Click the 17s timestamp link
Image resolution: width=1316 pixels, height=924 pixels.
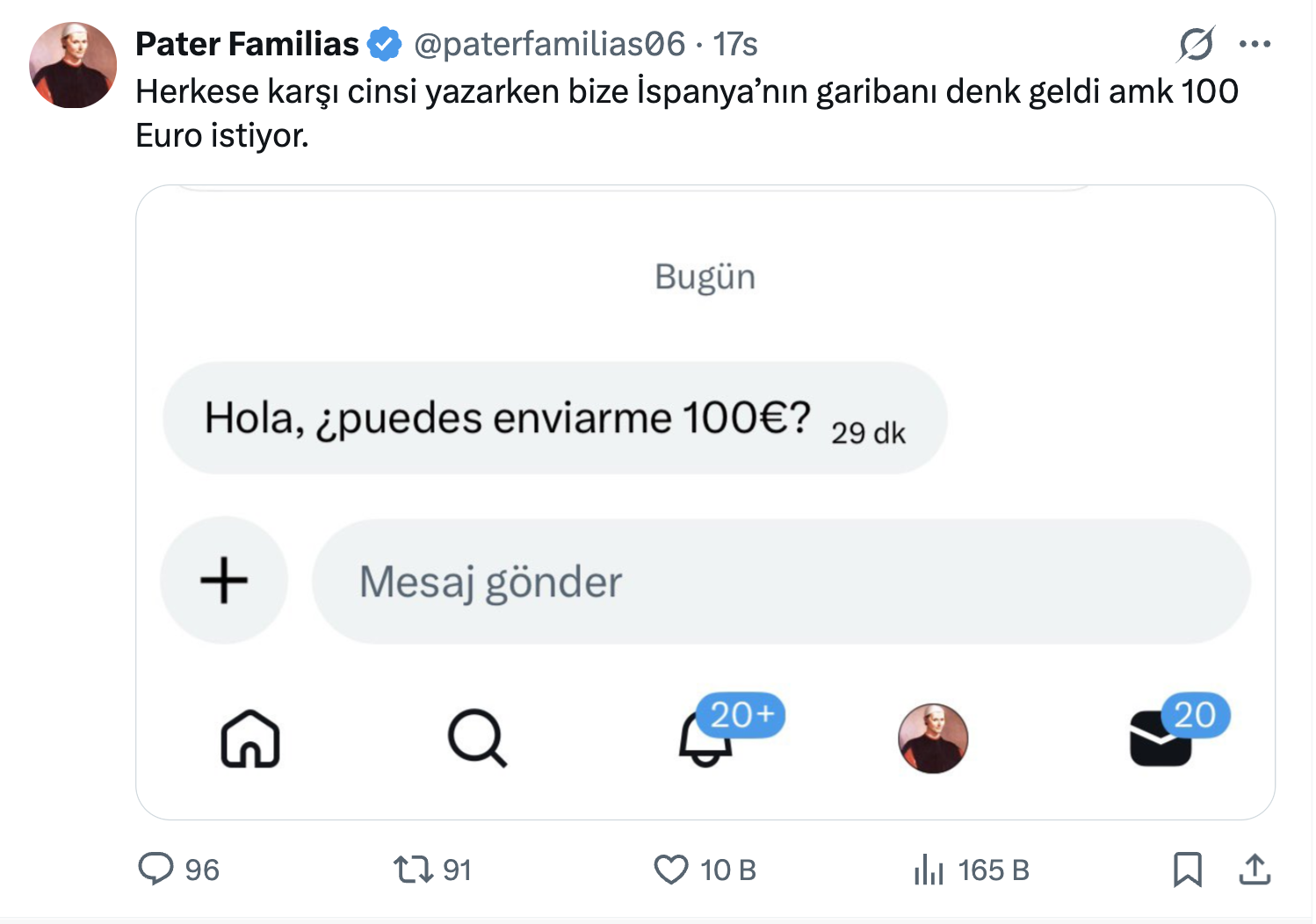point(734,44)
